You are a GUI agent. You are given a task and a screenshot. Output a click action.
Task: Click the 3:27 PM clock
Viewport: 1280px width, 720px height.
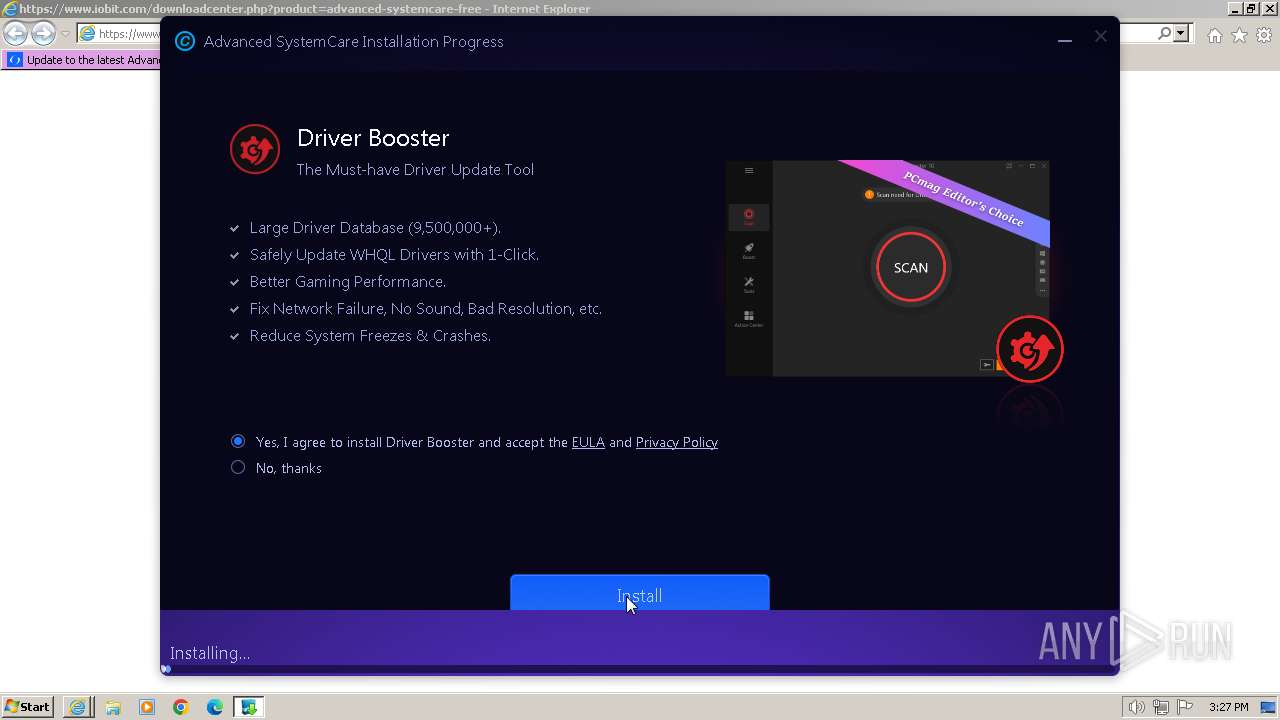pyautogui.click(x=1228, y=707)
